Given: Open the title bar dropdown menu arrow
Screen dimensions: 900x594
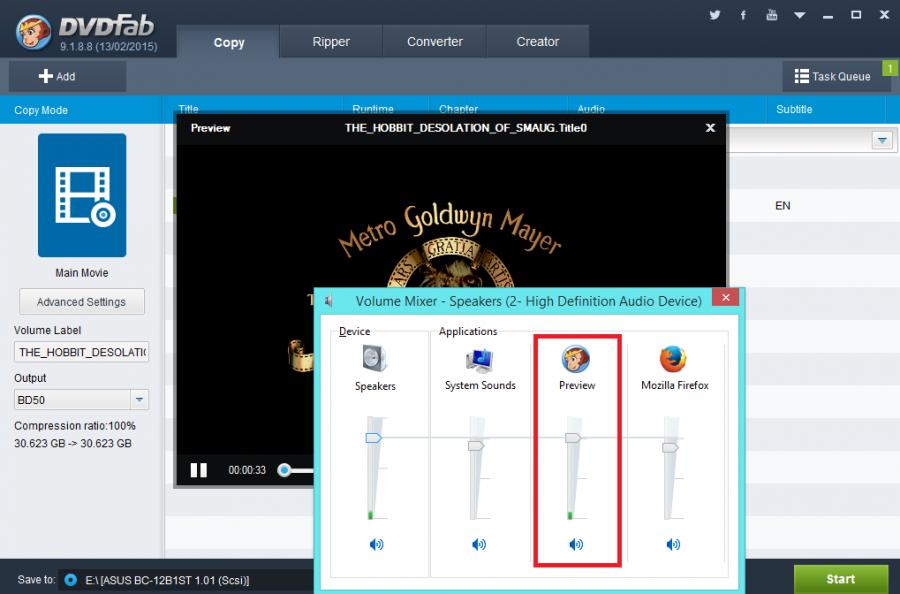Looking at the screenshot, I should coord(800,15).
